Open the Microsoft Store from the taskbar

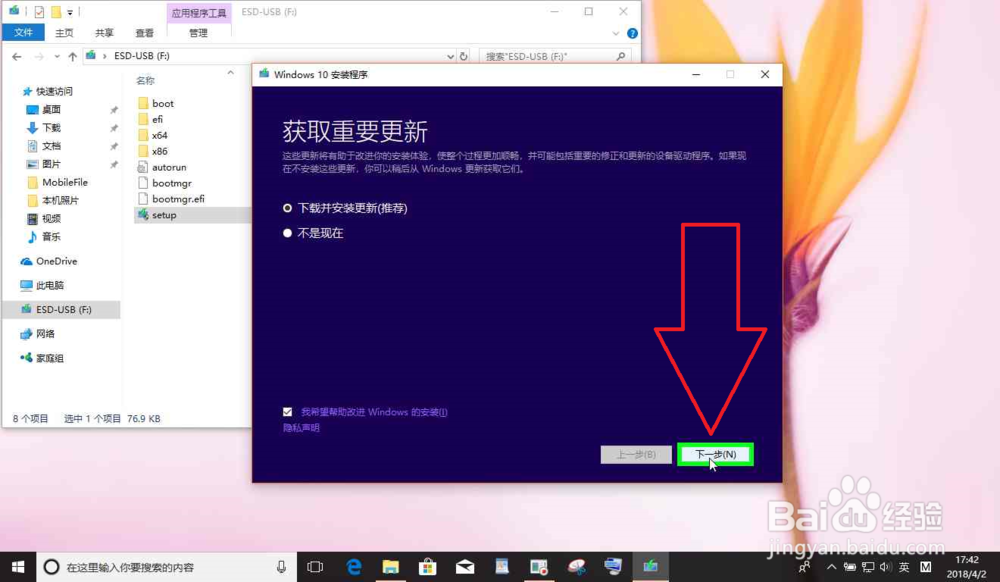pos(428,566)
